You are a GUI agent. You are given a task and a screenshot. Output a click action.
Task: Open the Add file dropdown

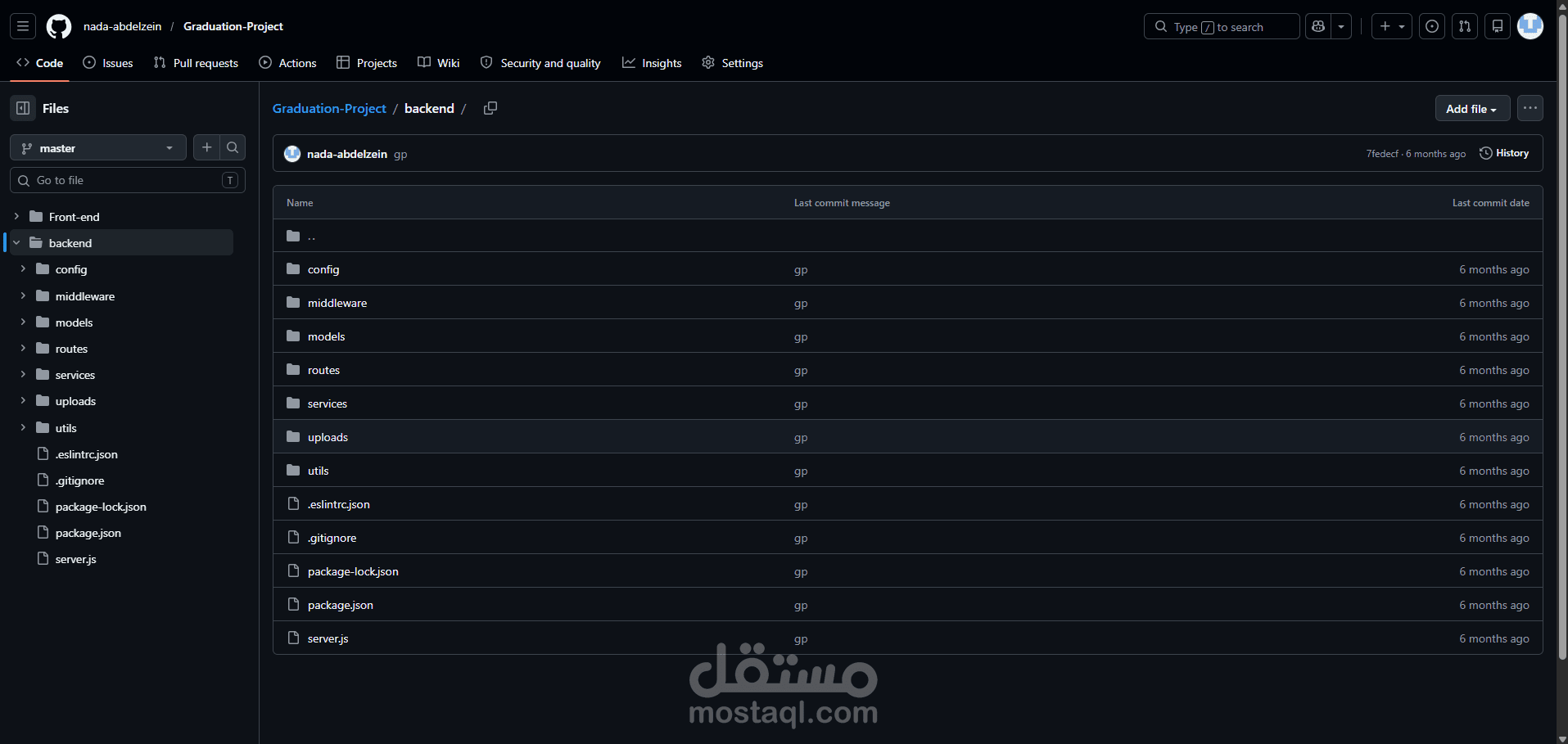(x=1472, y=109)
